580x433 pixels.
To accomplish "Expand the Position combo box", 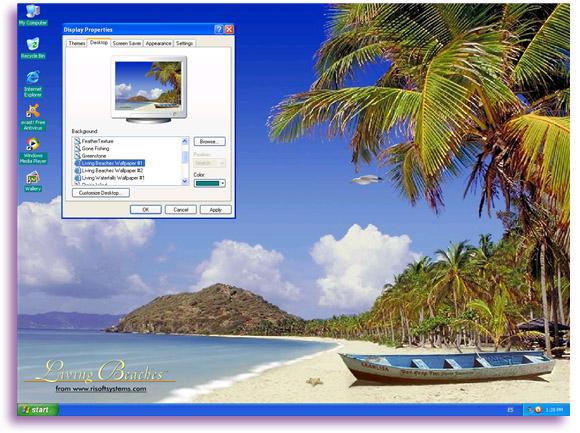I will 209,163.
